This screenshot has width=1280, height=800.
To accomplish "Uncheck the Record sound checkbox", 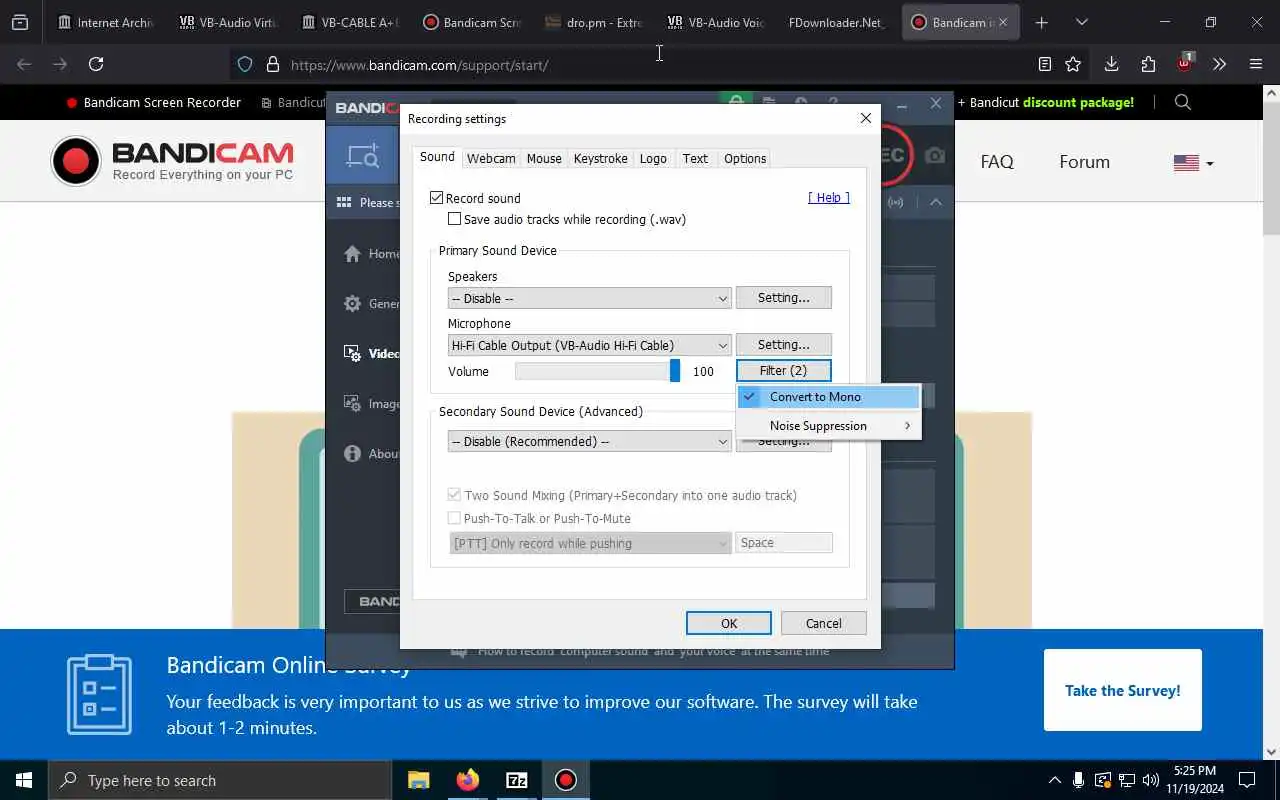I will (x=436, y=198).
